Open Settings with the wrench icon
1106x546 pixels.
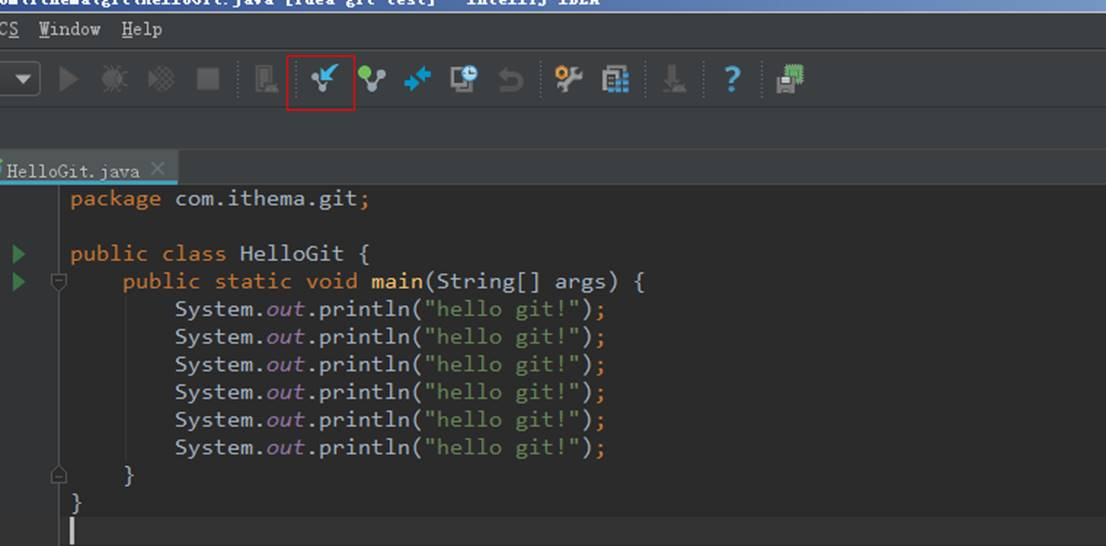pos(568,79)
